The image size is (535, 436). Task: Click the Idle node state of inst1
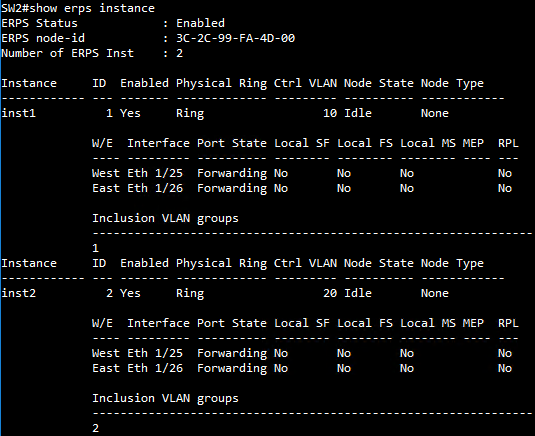(358, 113)
